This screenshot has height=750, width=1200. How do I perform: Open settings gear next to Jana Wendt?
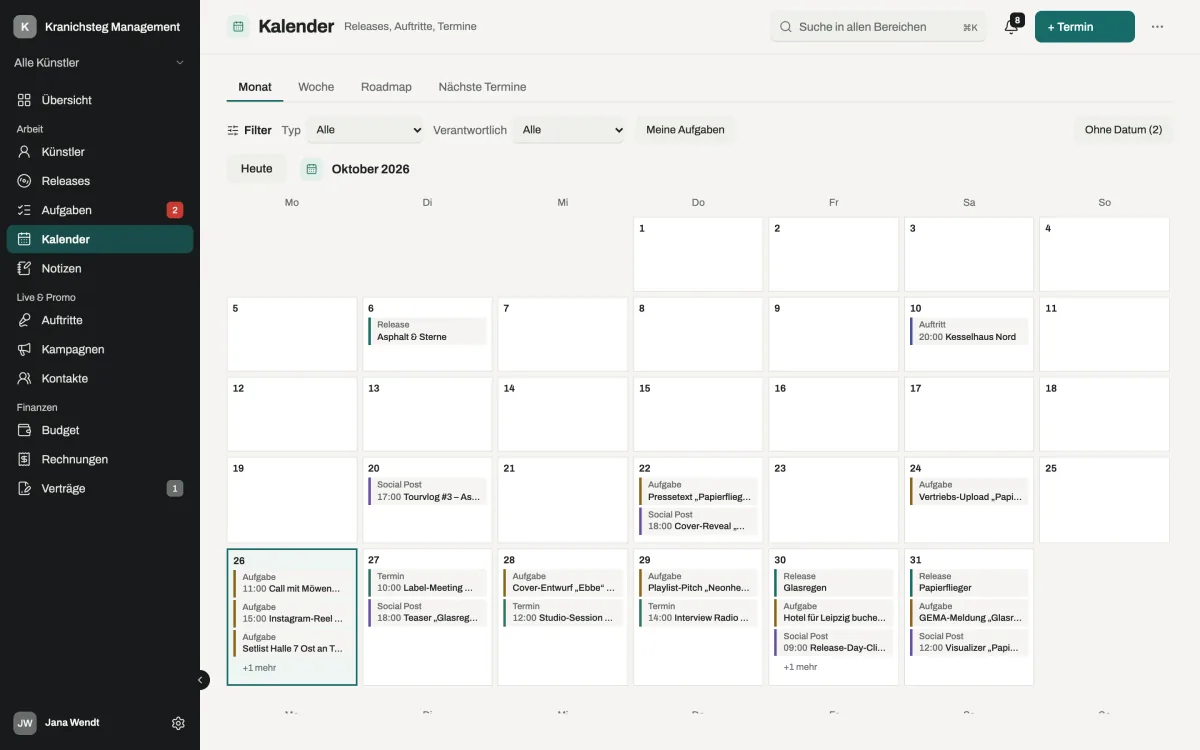(178, 723)
